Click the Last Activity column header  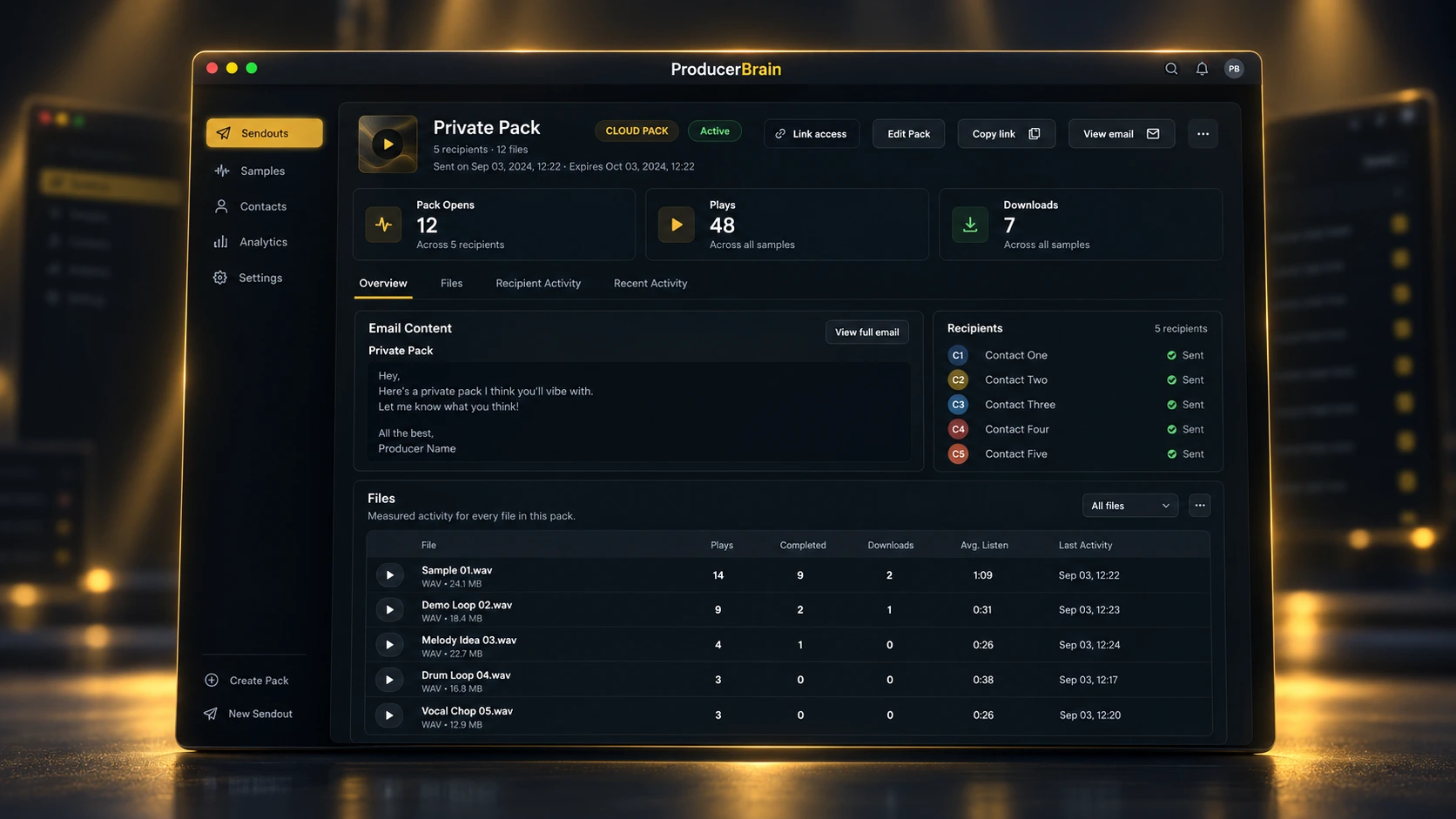(1085, 546)
